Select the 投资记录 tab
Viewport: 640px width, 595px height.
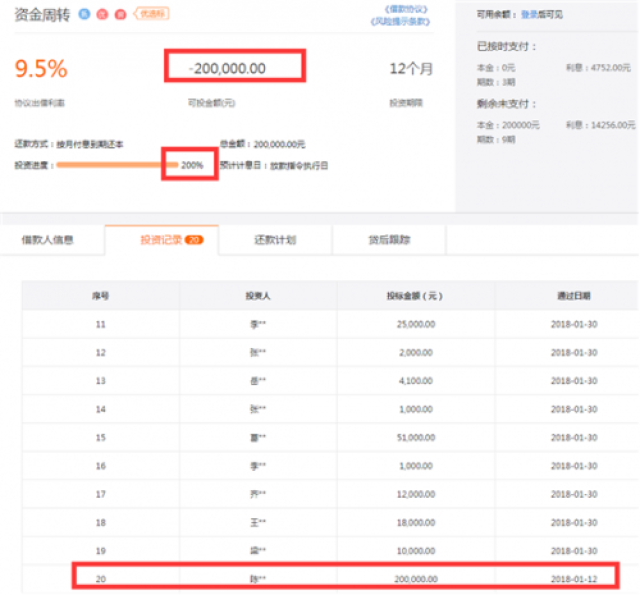pos(161,240)
